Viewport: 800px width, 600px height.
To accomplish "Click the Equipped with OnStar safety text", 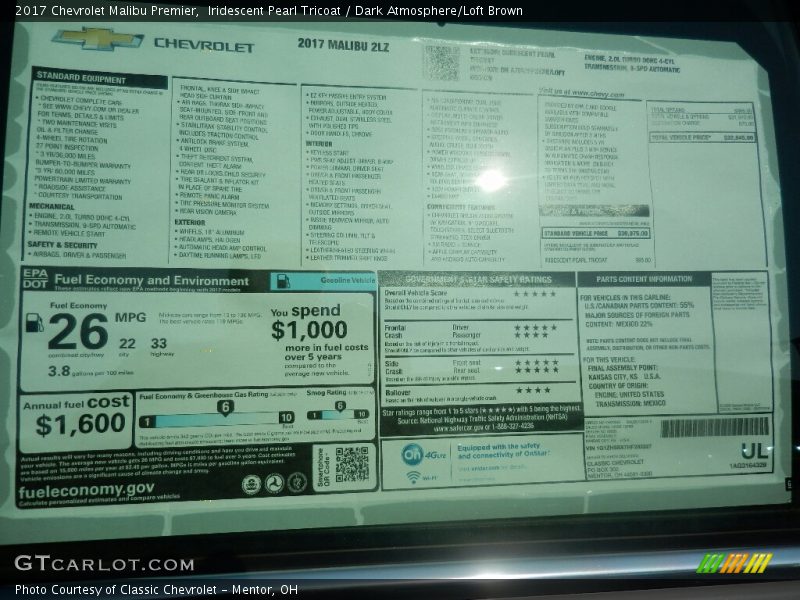I will 504,450.
